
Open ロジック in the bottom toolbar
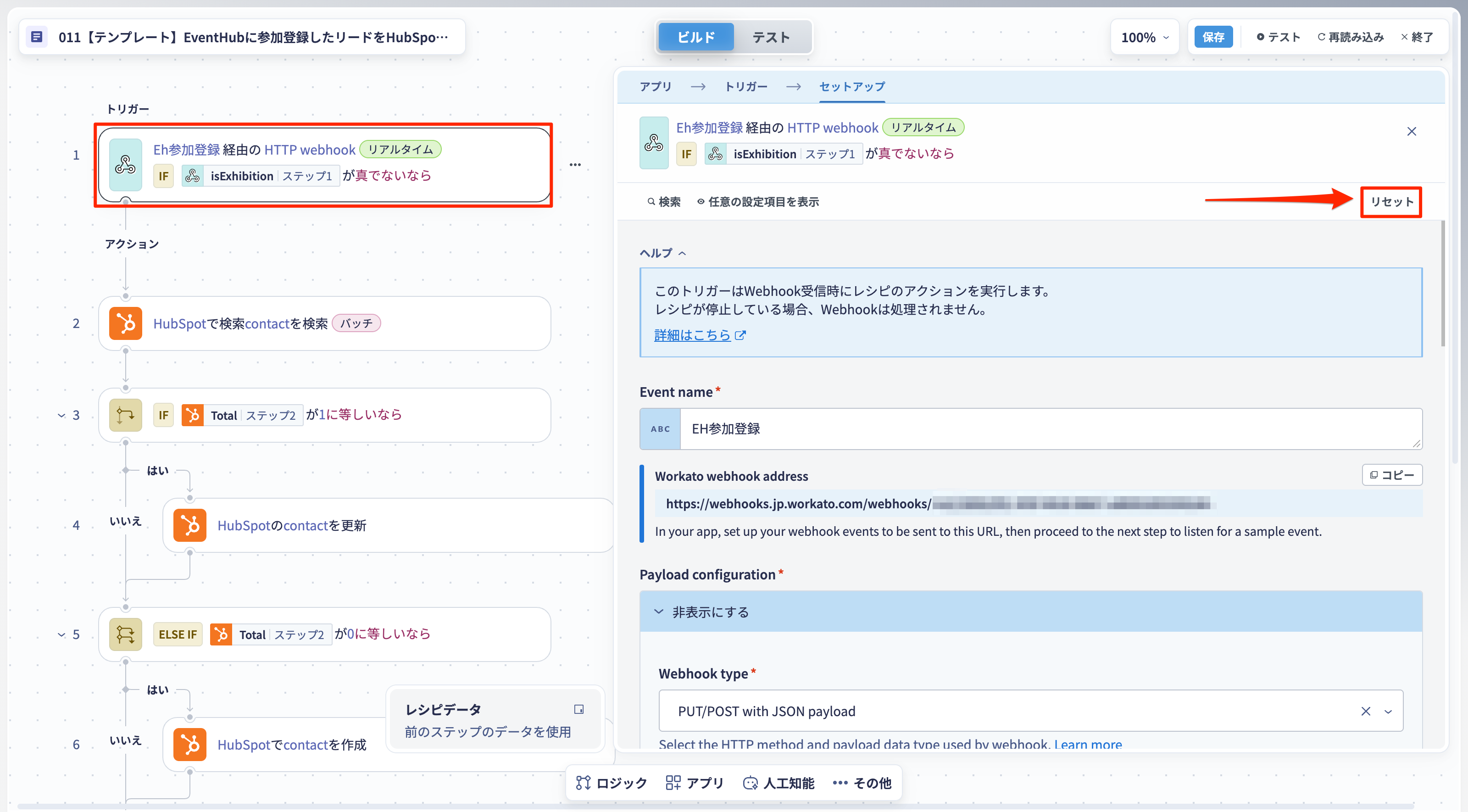point(612,782)
